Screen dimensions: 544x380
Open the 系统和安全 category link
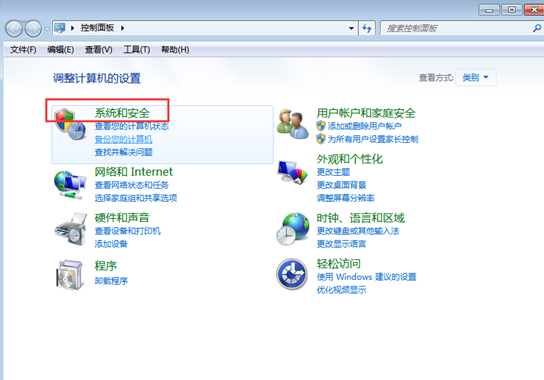point(122,113)
